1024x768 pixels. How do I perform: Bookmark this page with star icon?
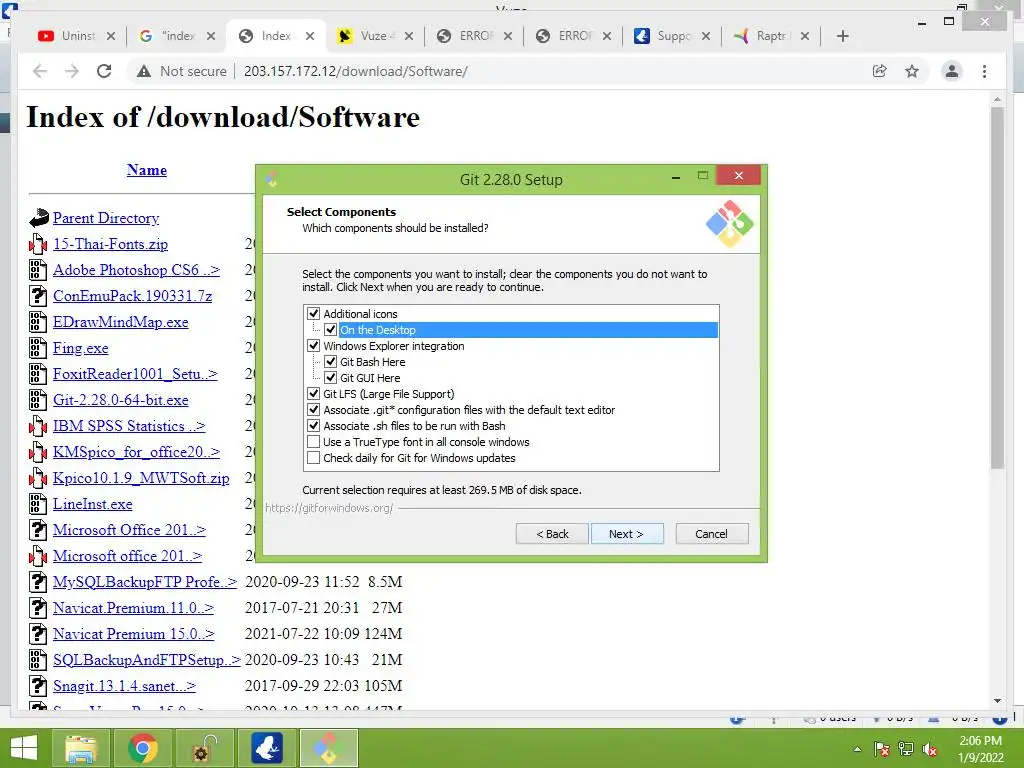(912, 71)
